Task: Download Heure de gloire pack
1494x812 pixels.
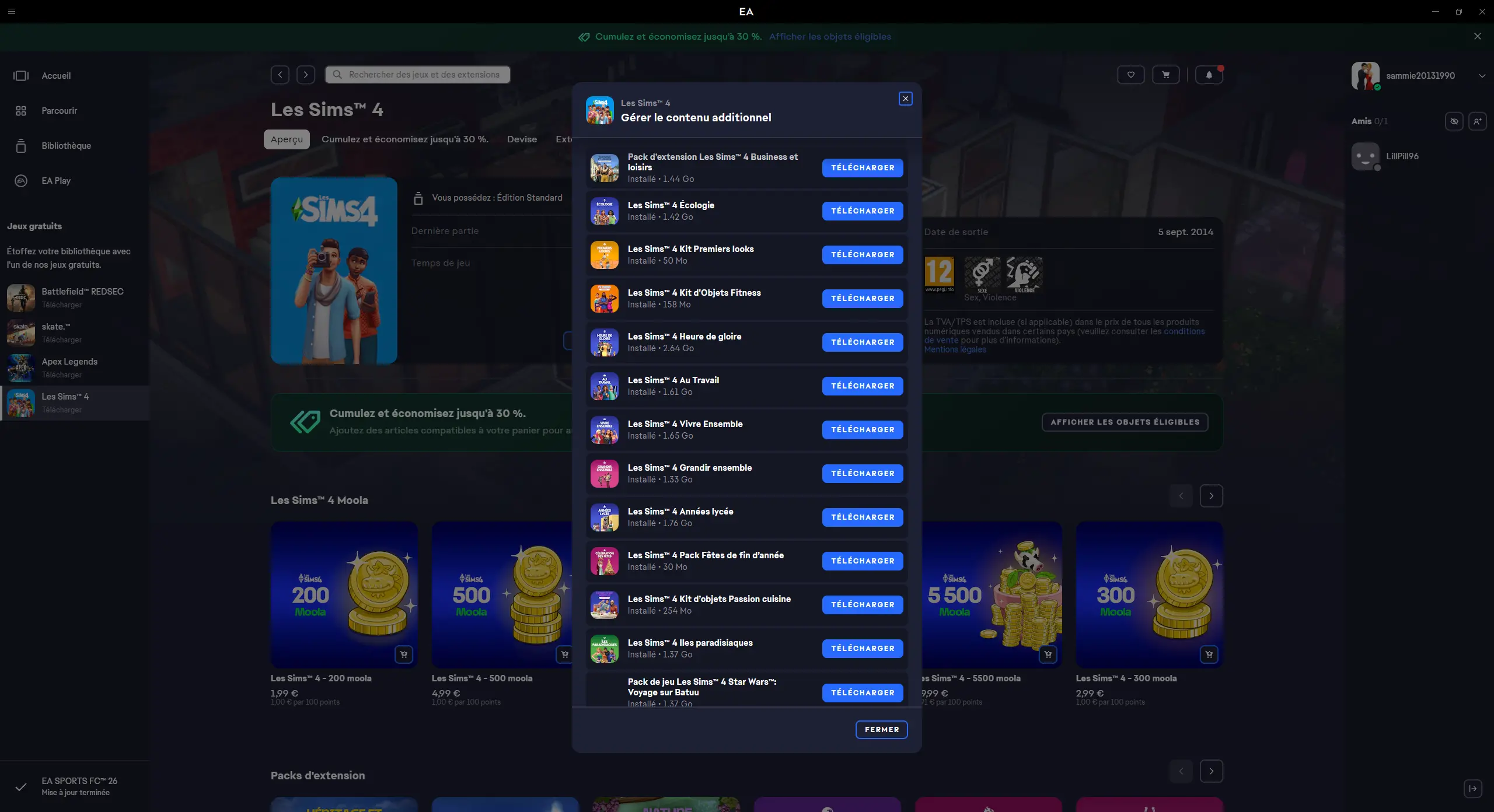Action: pyautogui.click(x=863, y=342)
